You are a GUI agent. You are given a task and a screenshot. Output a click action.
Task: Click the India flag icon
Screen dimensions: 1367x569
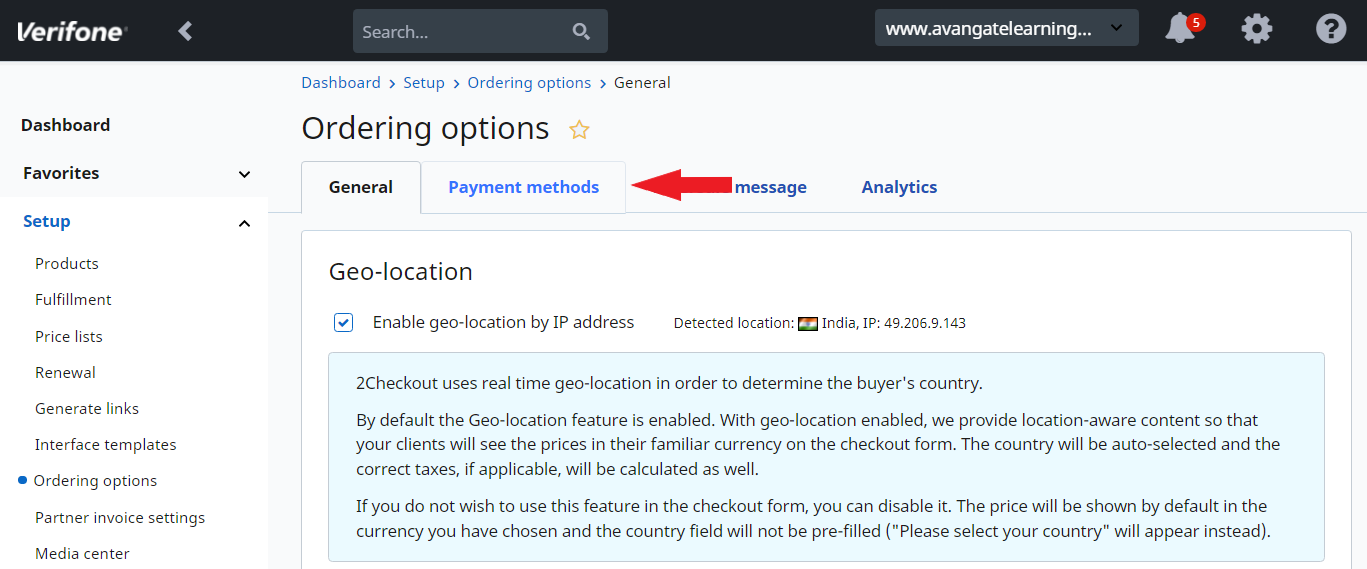click(x=808, y=323)
